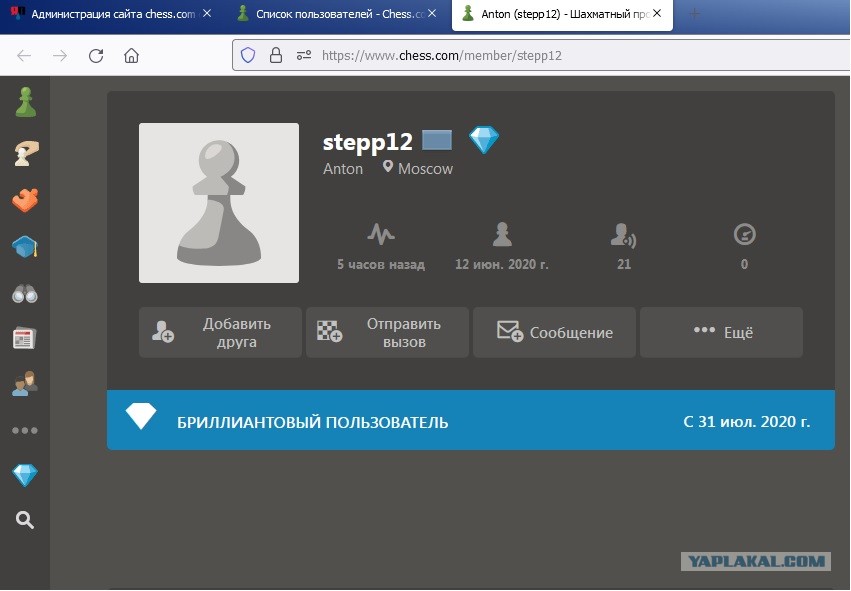851x591 pixels.
Task: Click the followers icon above 21
Action: point(623,235)
